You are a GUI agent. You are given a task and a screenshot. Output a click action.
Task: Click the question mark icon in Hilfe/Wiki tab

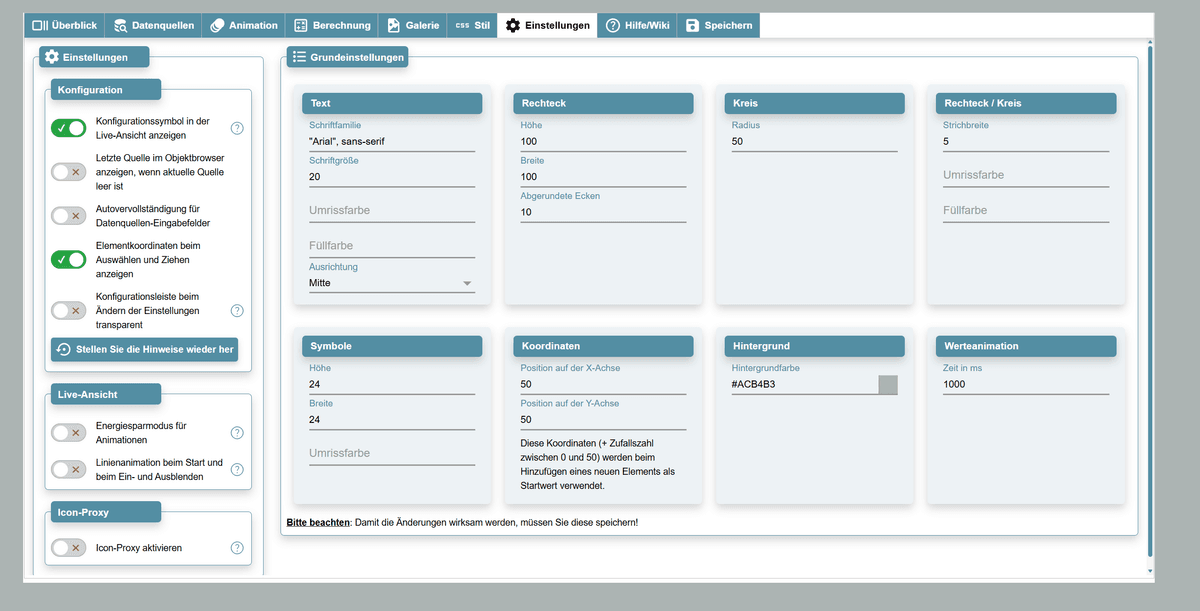pyautogui.click(x=613, y=25)
